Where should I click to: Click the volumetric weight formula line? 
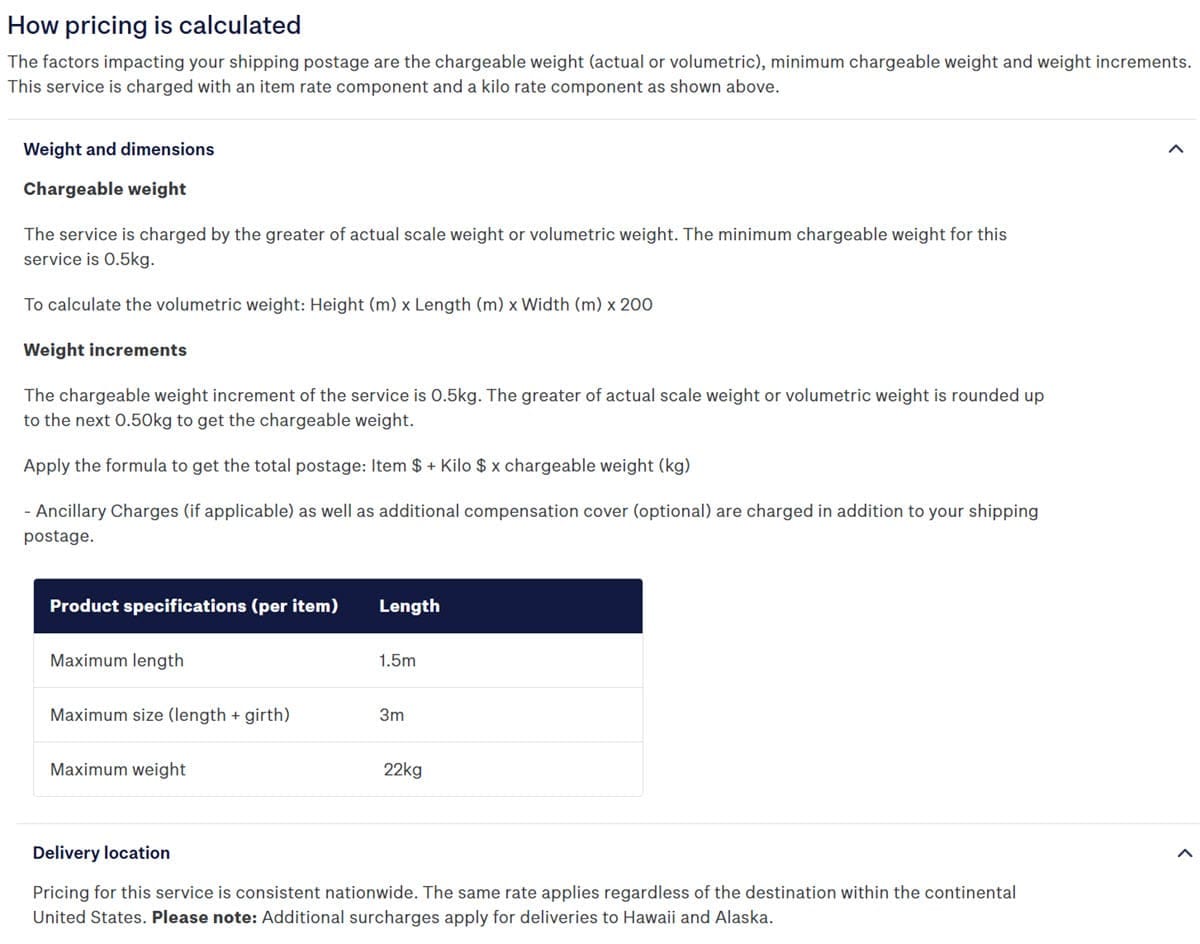pyautogui.click(x=338, y=305)
